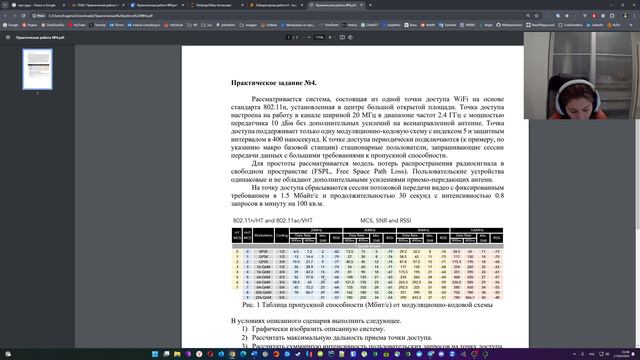Screen dimensions: 640x360
Task: Click the figure caption 'Рис. 1 Таблица пропускной способности'
Action: point(367,305)
